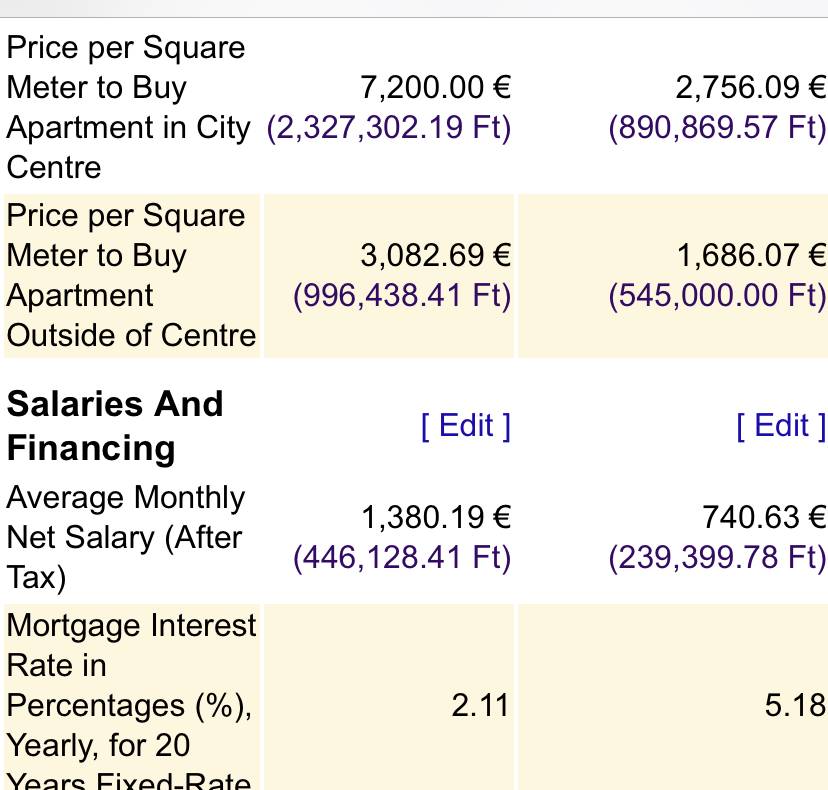Click the Average Monthly Net Salary label
This screenshot has width=828, height=790.
126,538
